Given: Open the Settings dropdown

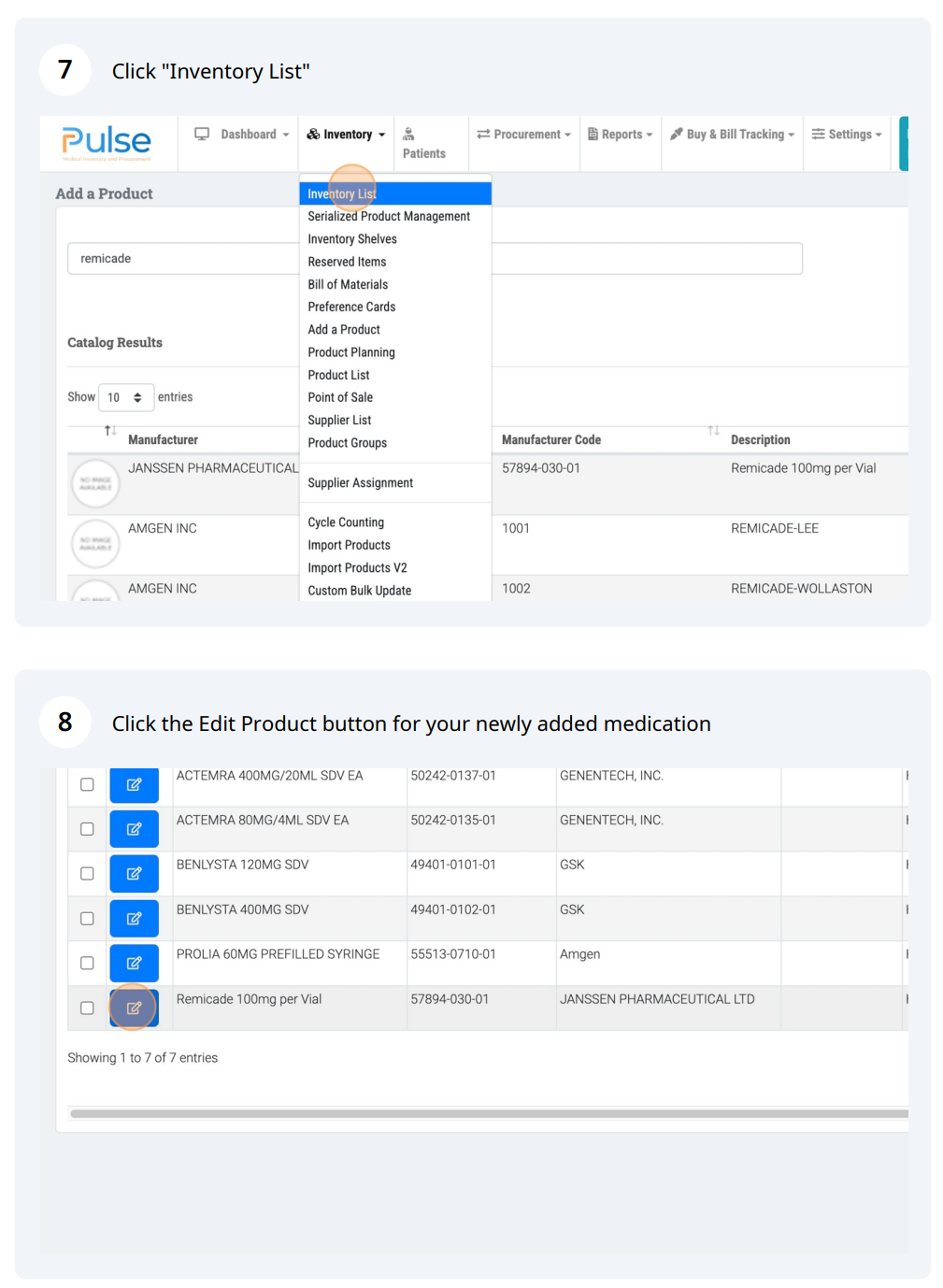Looking at the screenshot, I should [x=847, y=135].
